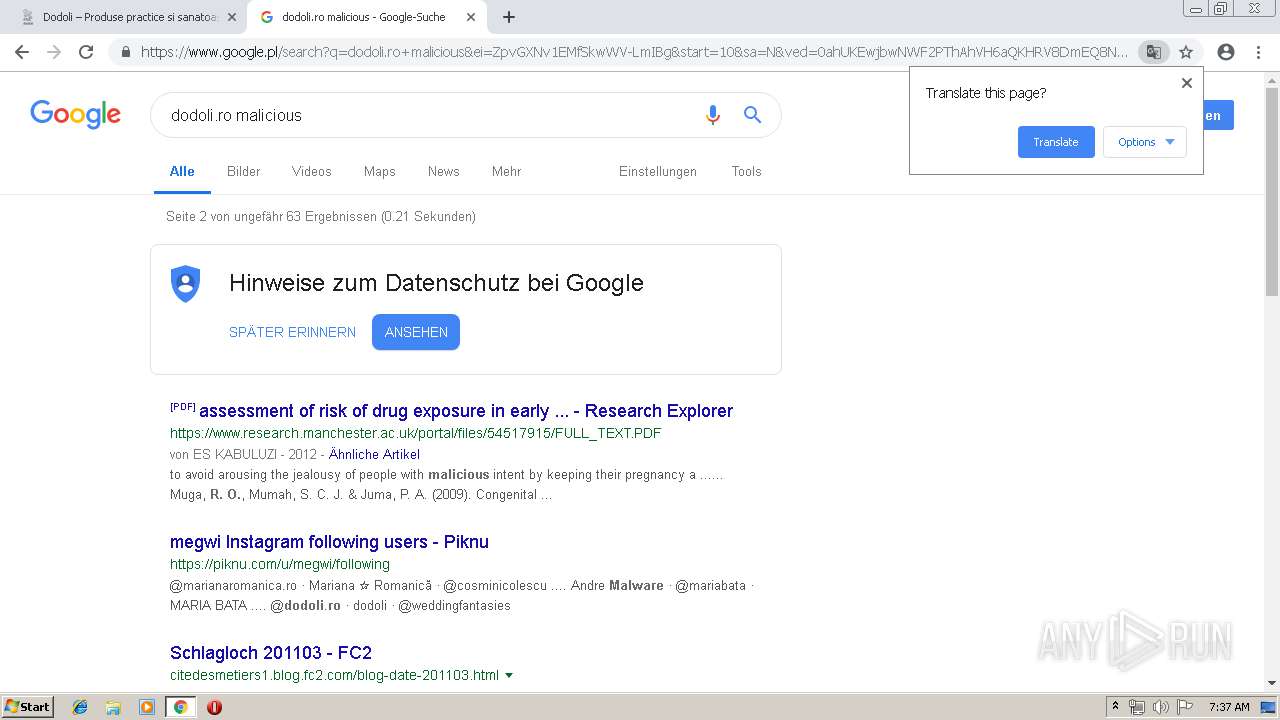1280x720 pixels.
Task: Switch to the Bilder search tab
Action: [x=243, y=172]
